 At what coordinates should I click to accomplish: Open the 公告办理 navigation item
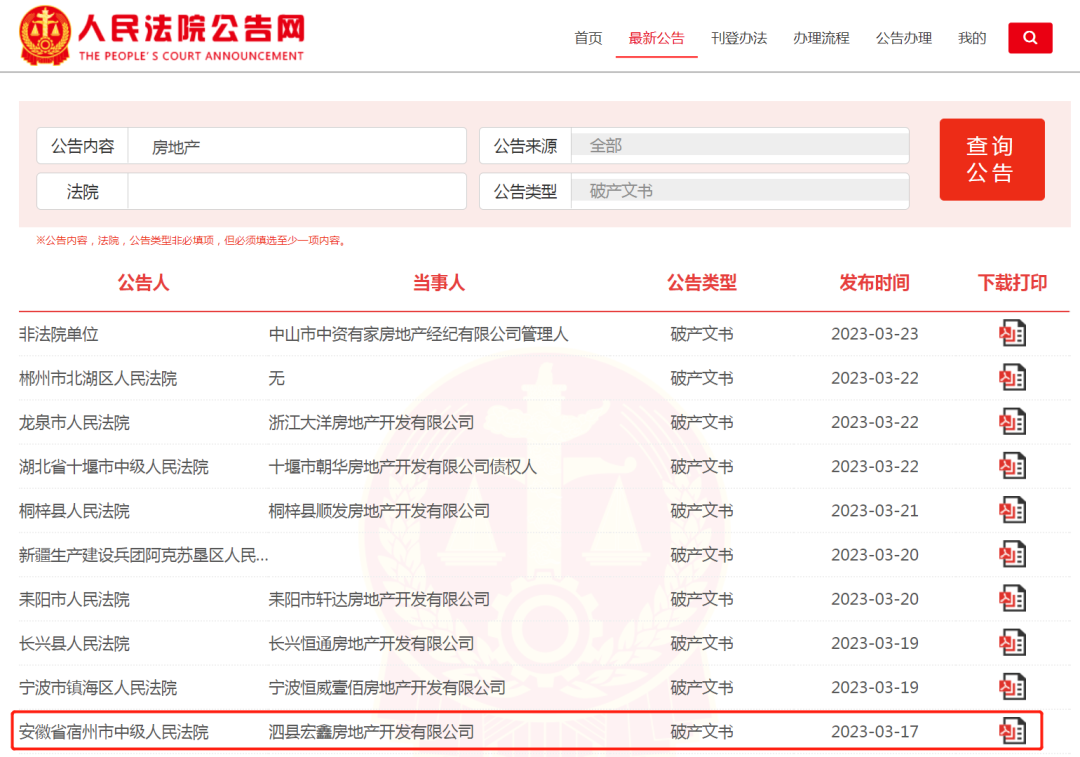904,38
